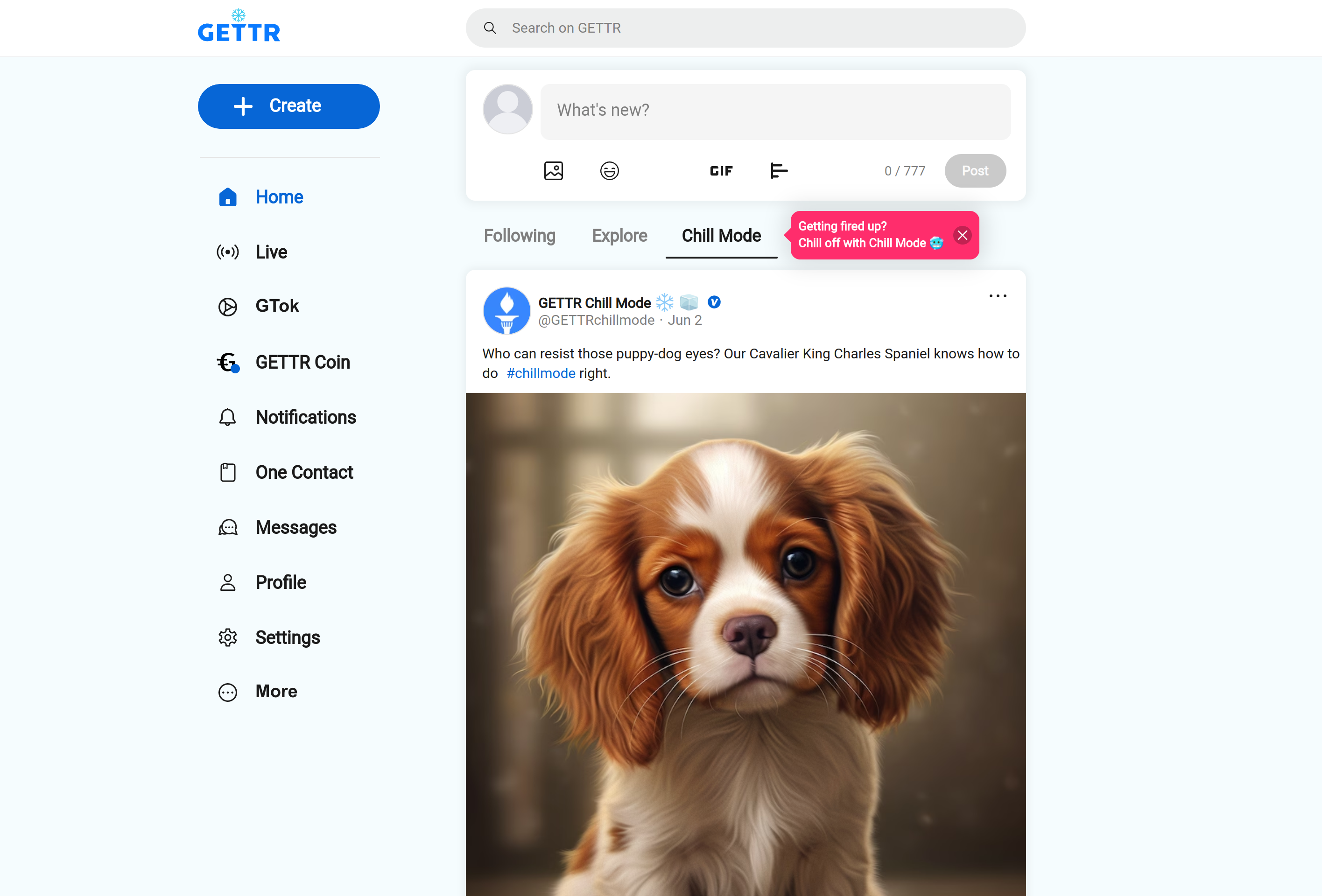Open the emoji picker icon
Screen dimensions: 1322x896
pyautogui.click(x=609, y=170)
